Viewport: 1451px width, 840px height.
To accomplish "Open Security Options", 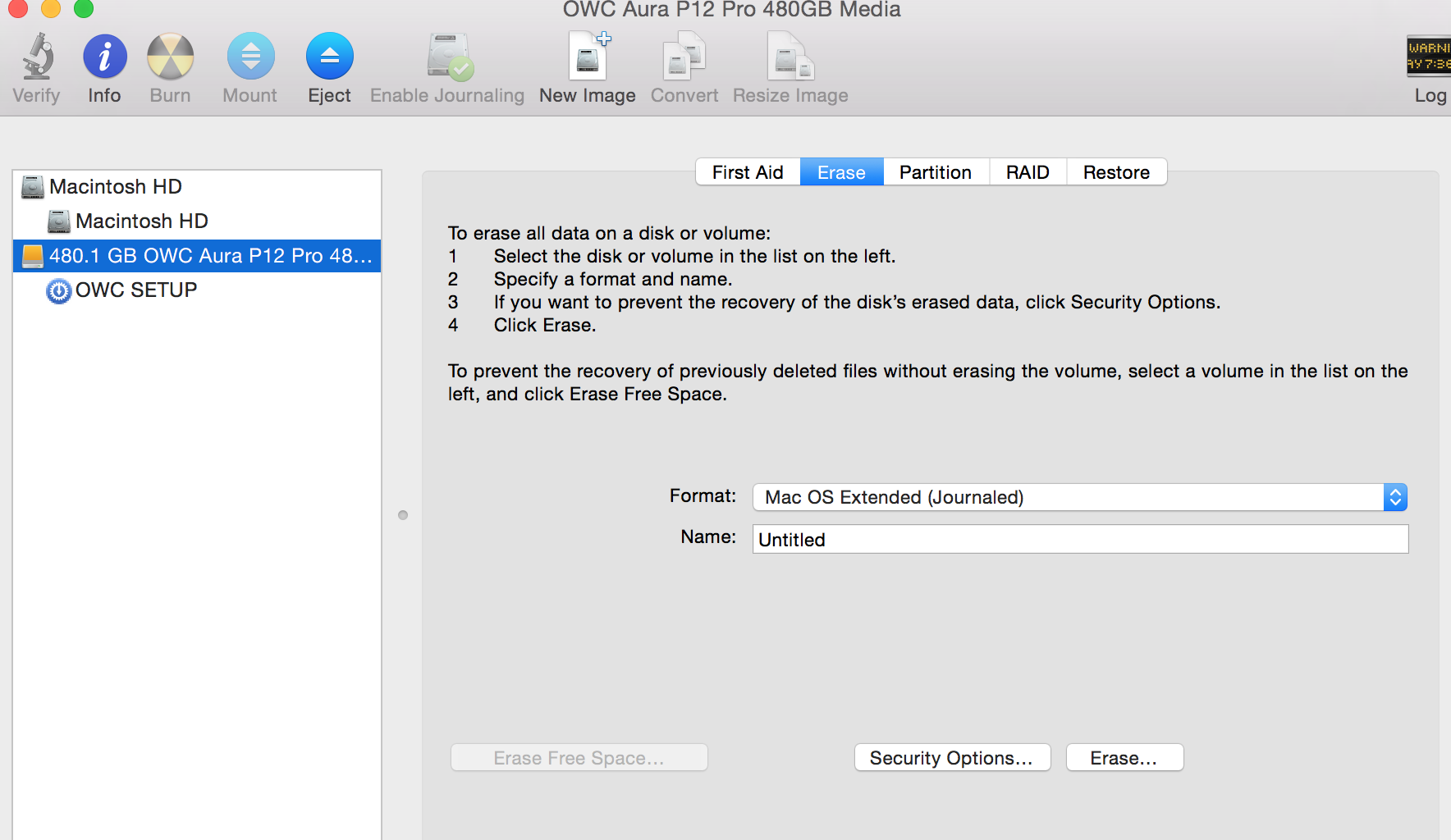I will (x=952, y=758).
